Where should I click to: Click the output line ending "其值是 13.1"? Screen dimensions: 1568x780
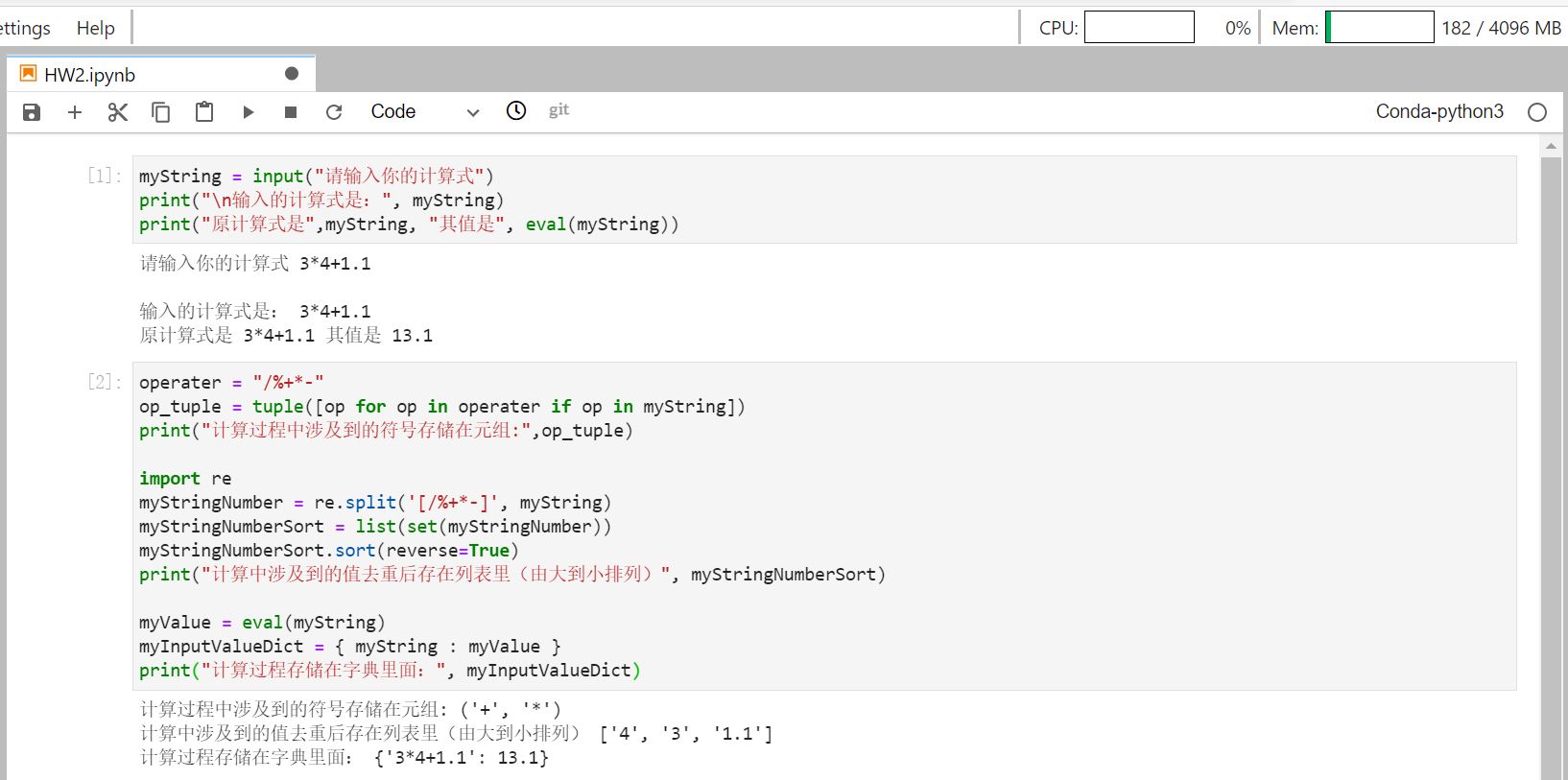[286, 336]
